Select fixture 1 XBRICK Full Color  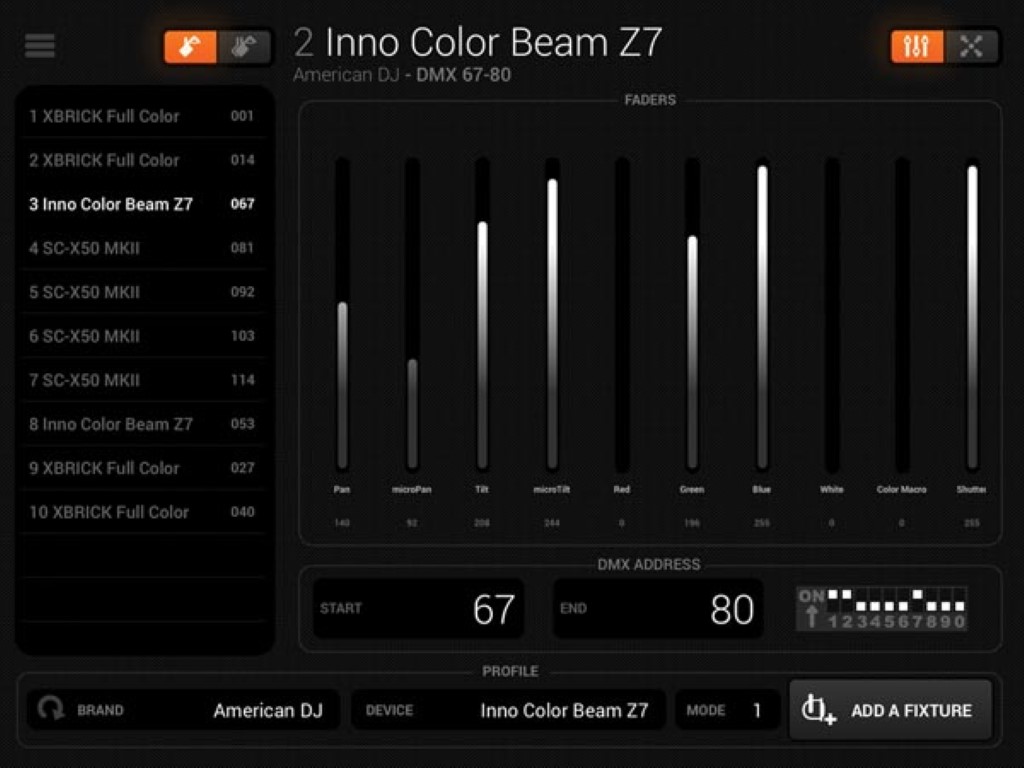141,116
